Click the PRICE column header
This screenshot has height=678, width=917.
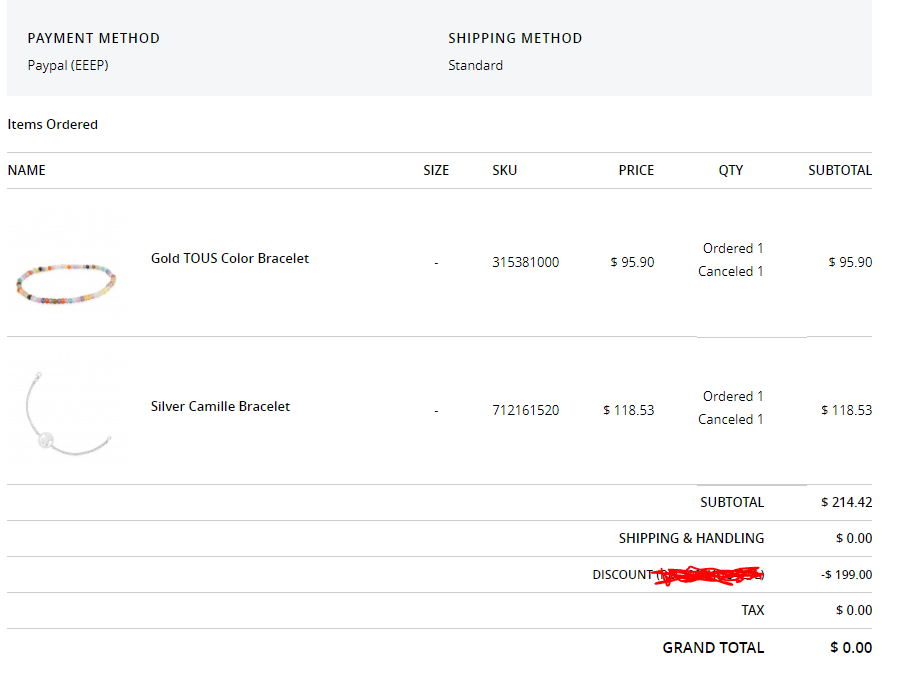(636, 170)
